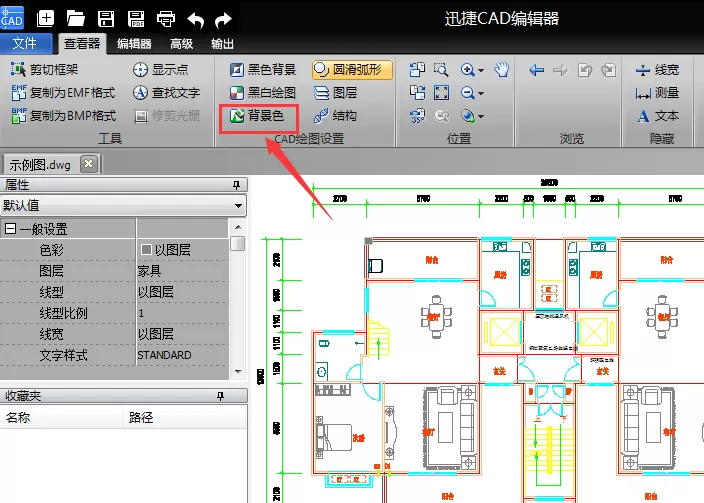Click the rotate 35° angle icon
Image resolution: width=704 pixels, height=503 pixels.
(x=417, y=116)
